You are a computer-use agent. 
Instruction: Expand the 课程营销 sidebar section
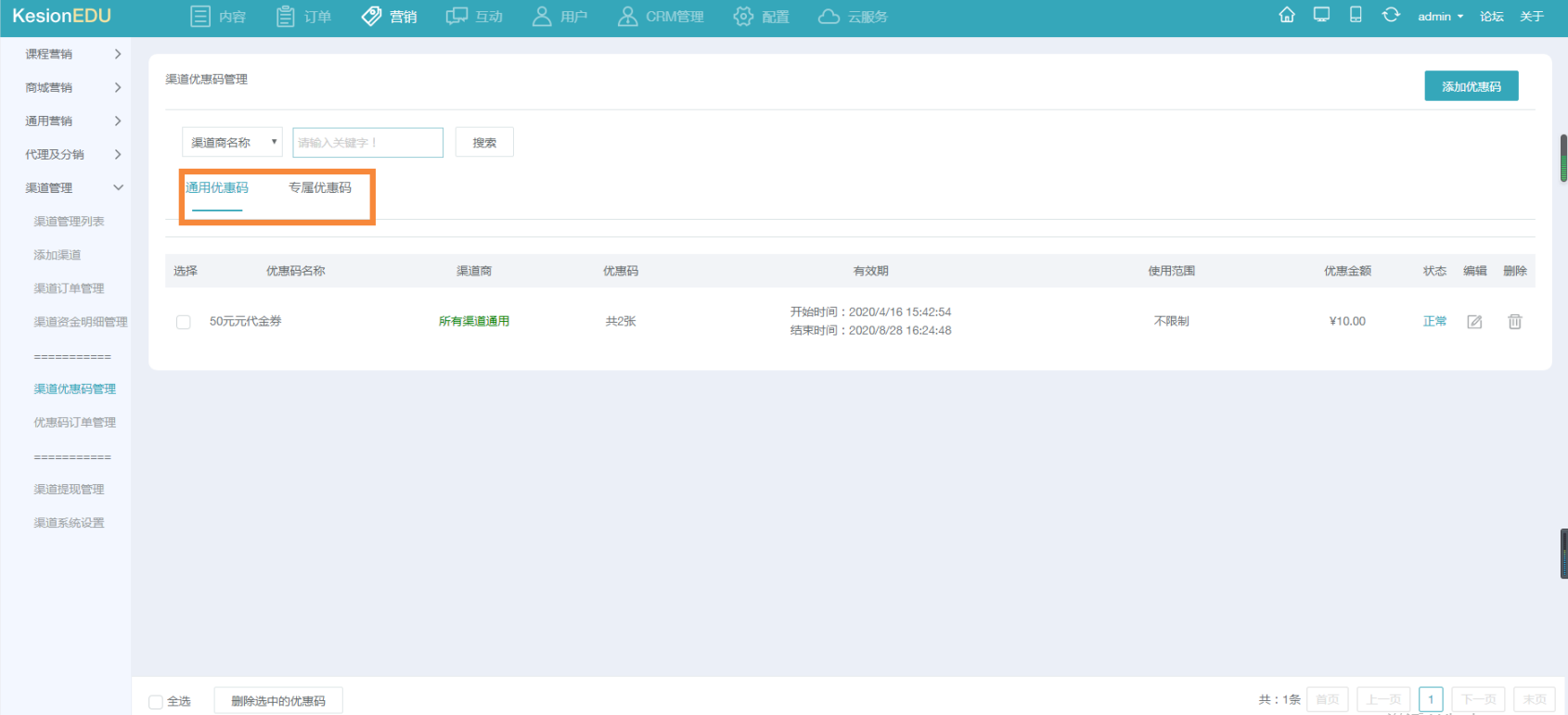pos(72,54)
